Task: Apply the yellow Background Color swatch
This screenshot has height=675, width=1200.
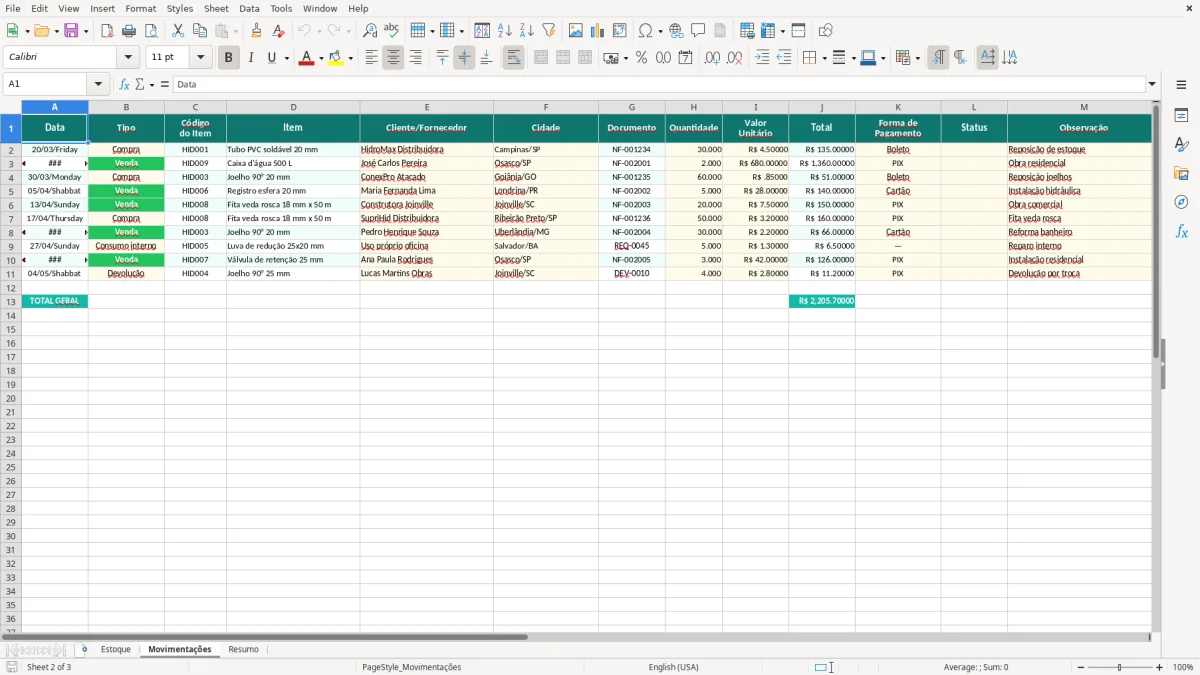Action: pos(336,58)
